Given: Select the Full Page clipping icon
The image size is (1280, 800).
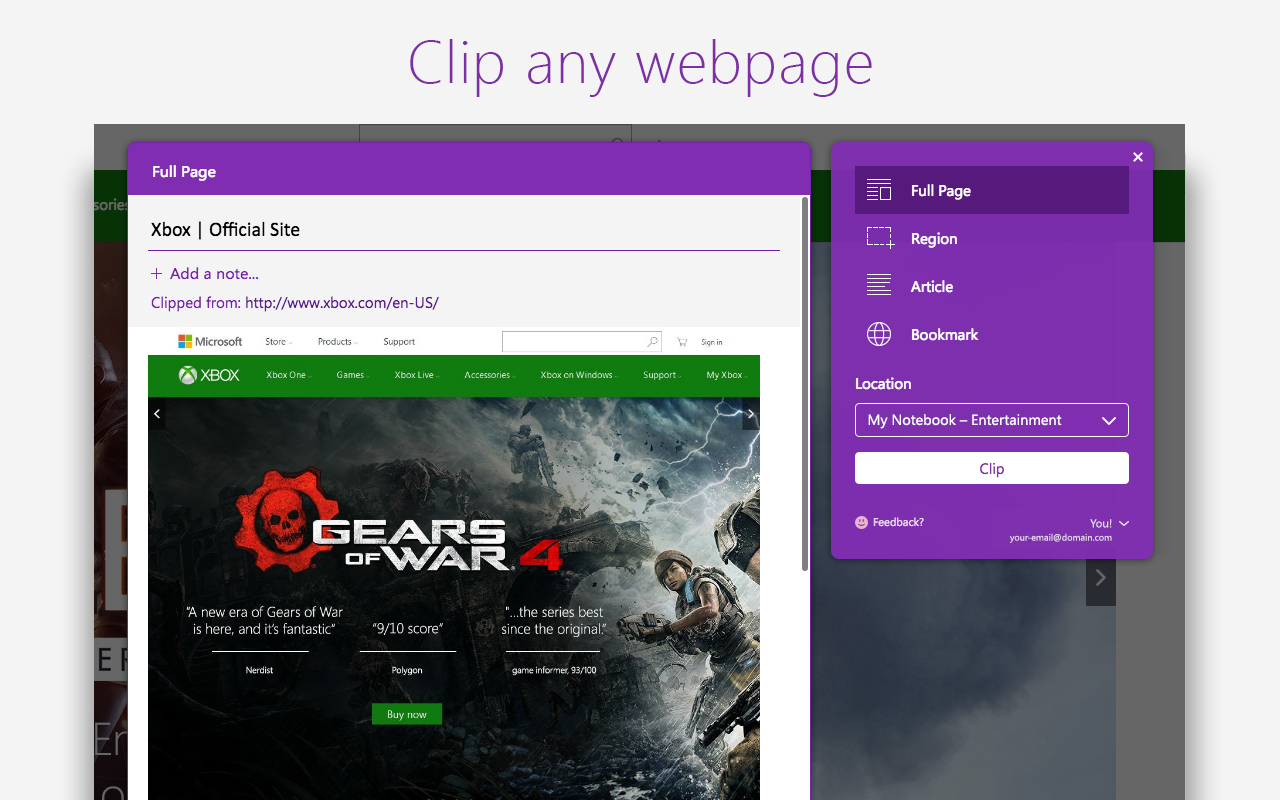Looking at the screenshot, I should pyautogui.click(x=878, y=190).
